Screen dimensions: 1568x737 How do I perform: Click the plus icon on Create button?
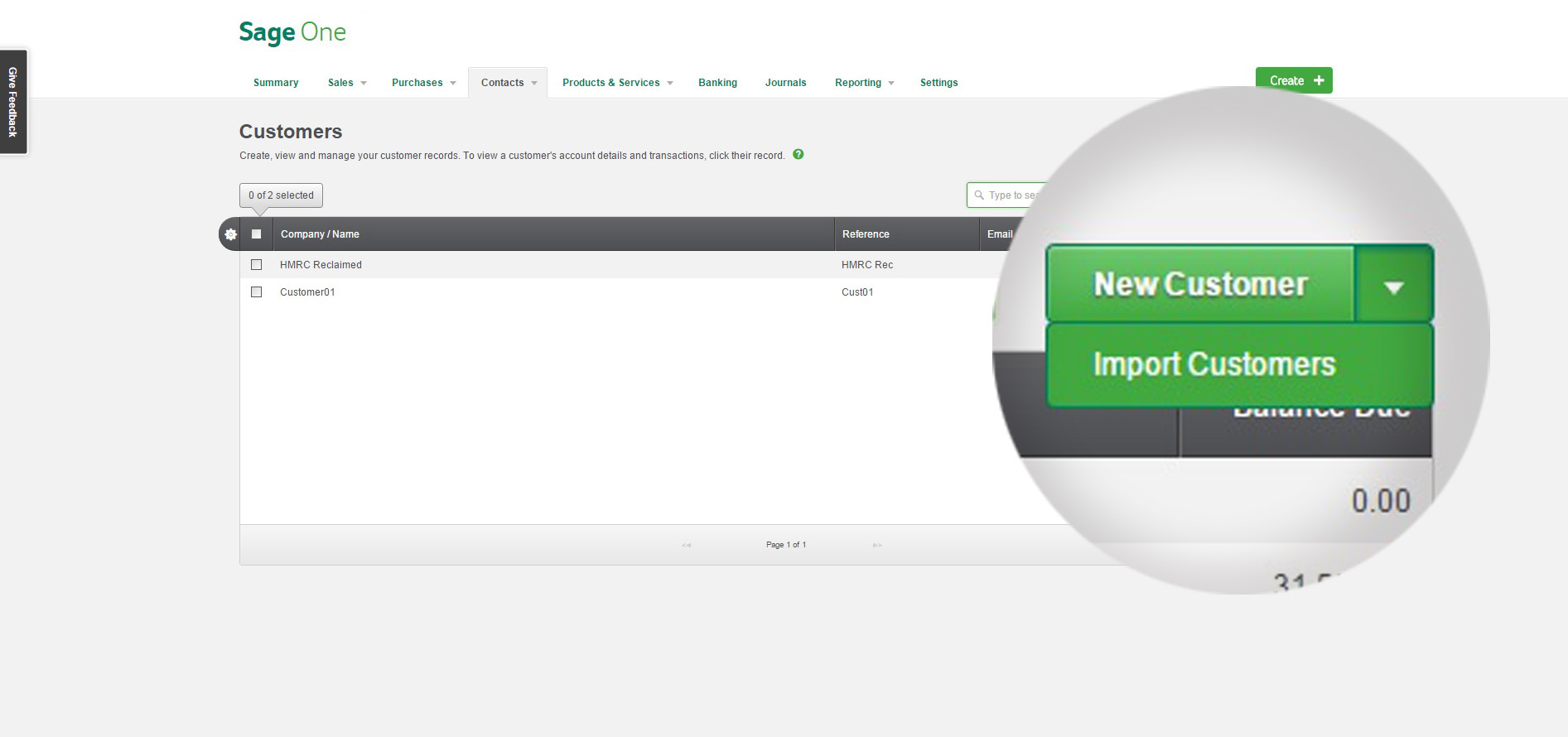tap(1319, 80)
